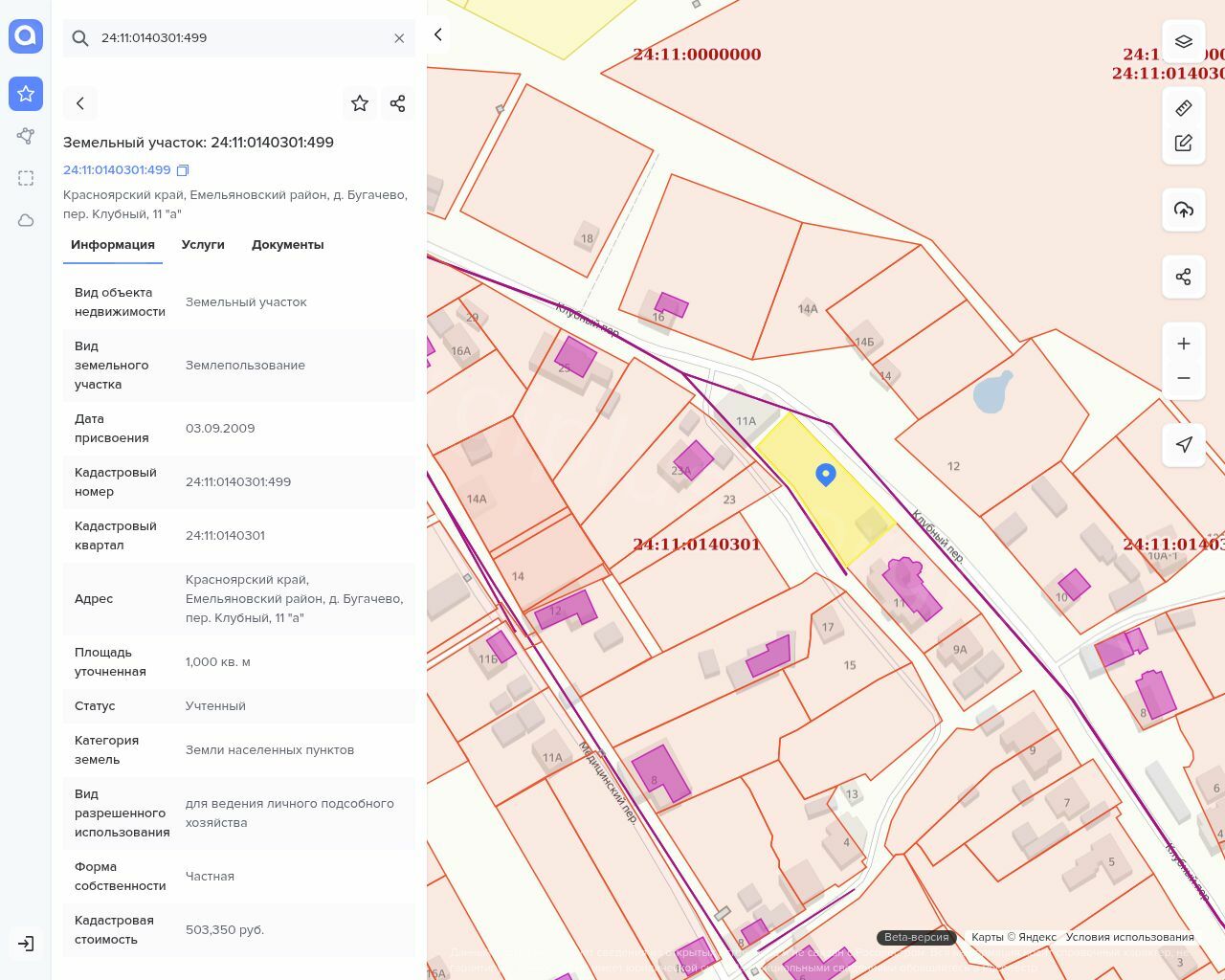
Task: Switch to the Услуги tab
Action: [203, 245]
